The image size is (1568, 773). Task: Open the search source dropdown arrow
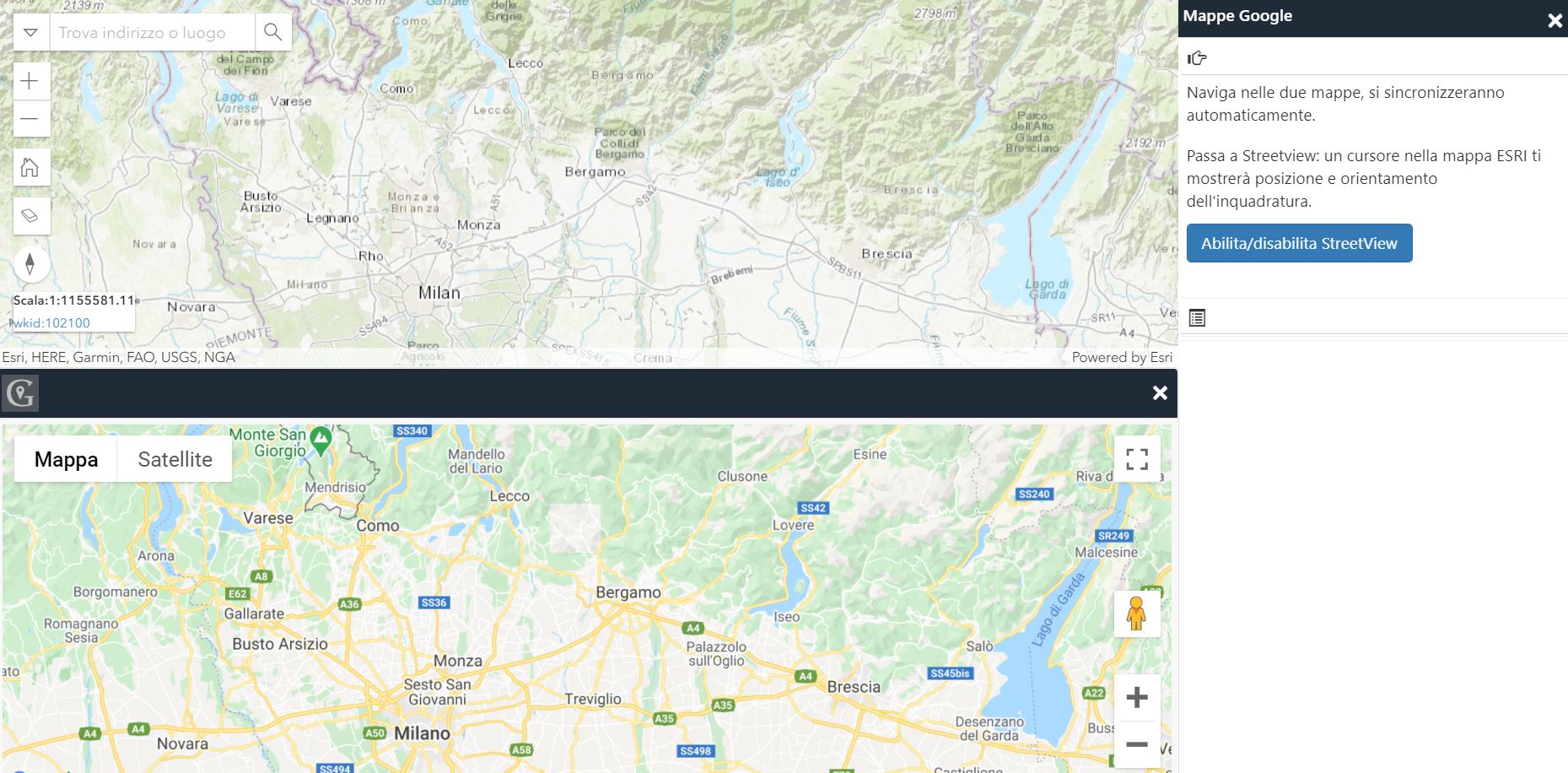click(x=30, y=32)
